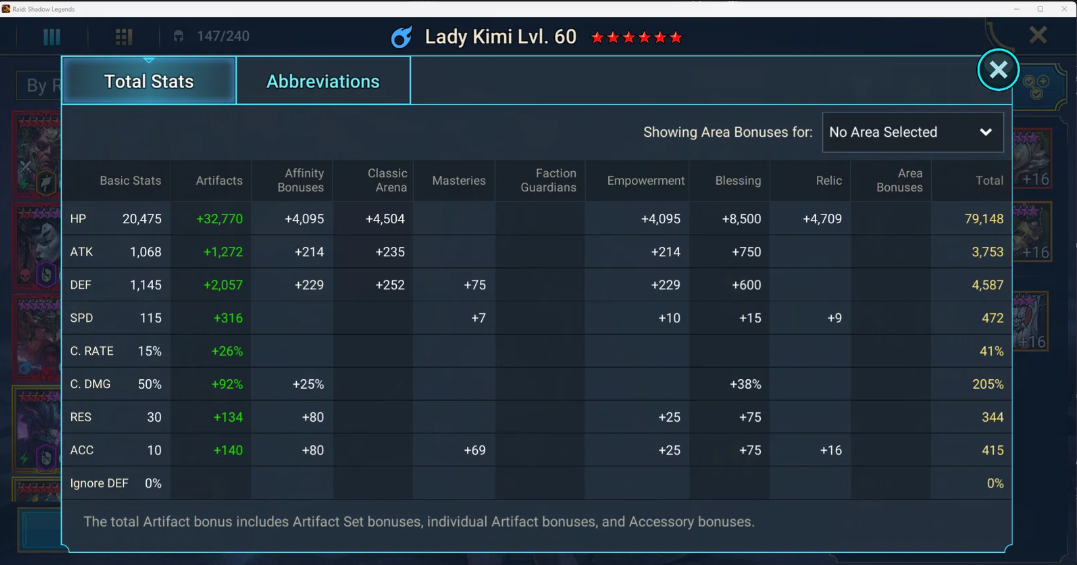Select the first champion portrait on left
The image size is (1077, 565).
coord(36,154)
